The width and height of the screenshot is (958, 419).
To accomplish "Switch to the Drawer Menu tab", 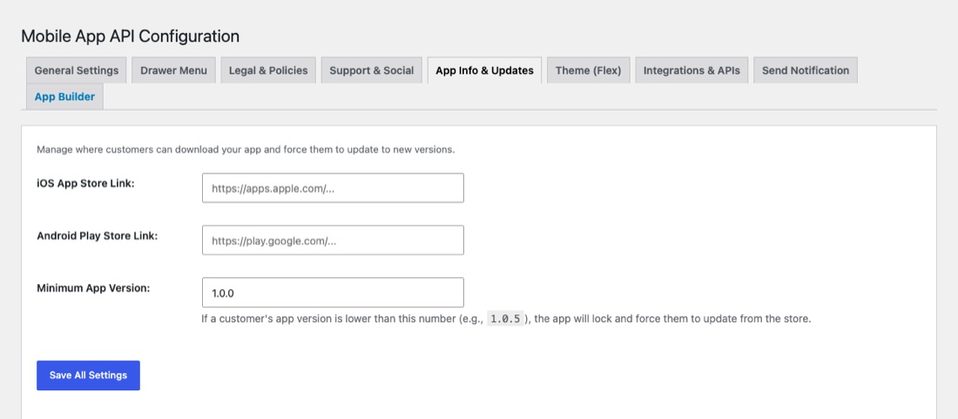I will pyautogui.click(x=174, y=70).
